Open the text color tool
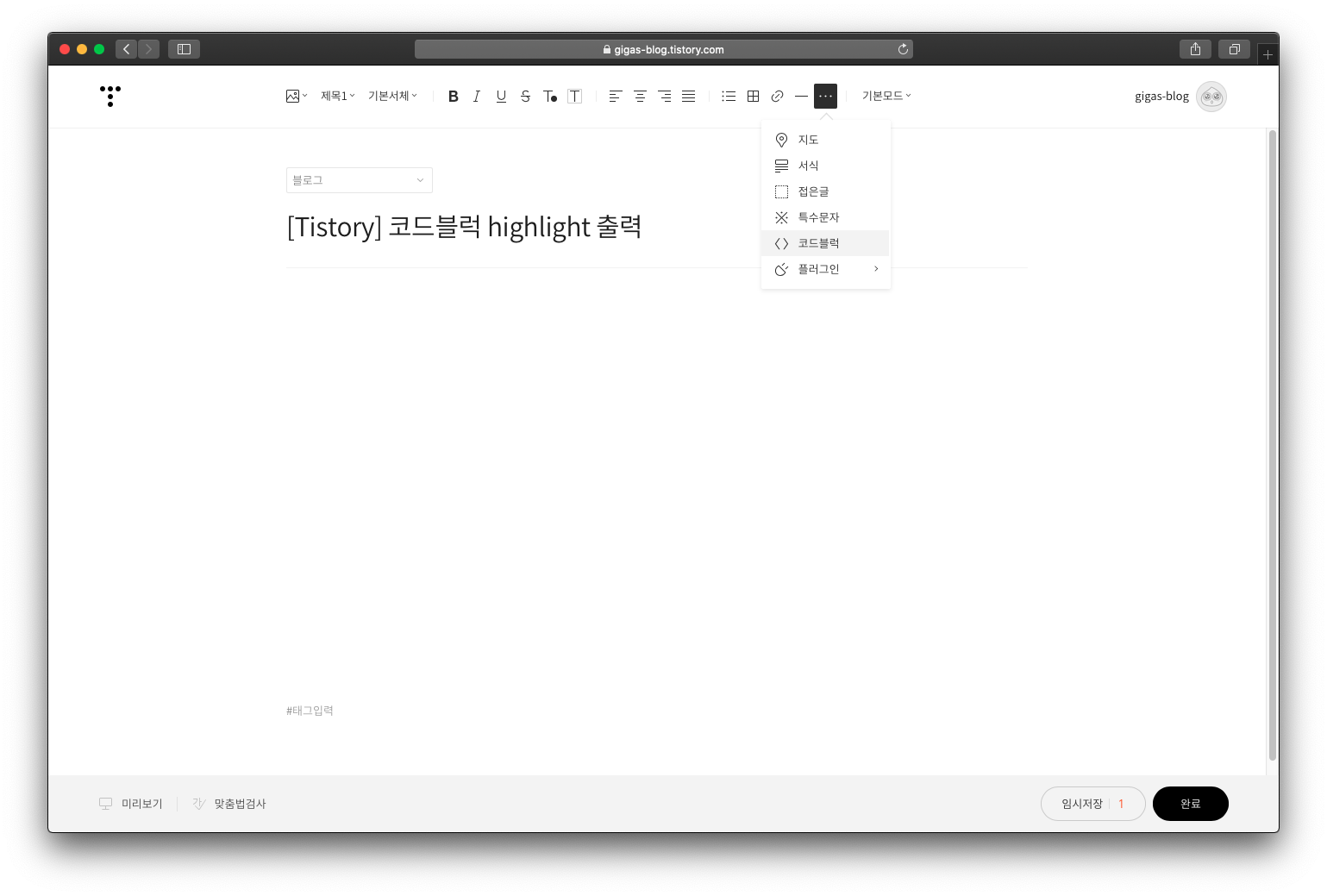This screenshot has height=896, width=1327. pyautogui.click(x=549, y=97)
